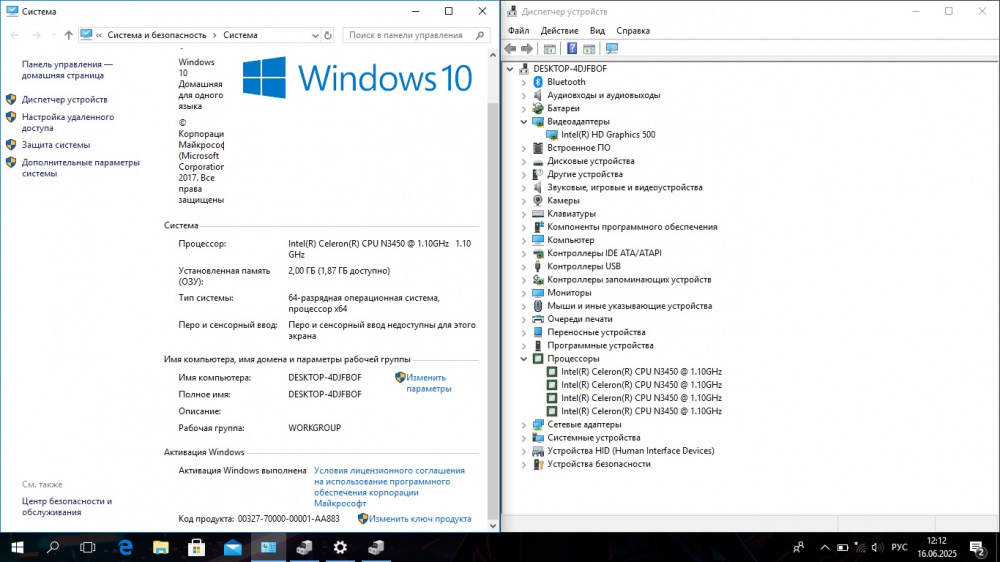Open Microsoft Store from the taskbar
Image resolution: width=1000 pixels, height=562 pixels.
tap(197, 547)
